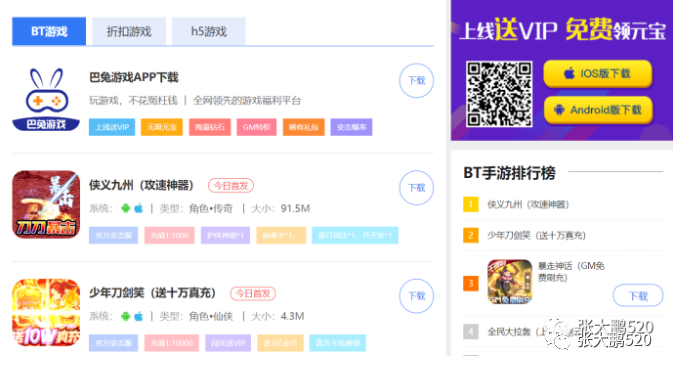Click 下载 button for 暴走神话 in ranking
The width and height of the screenshot is (673, 369).
tap(638, 296)
